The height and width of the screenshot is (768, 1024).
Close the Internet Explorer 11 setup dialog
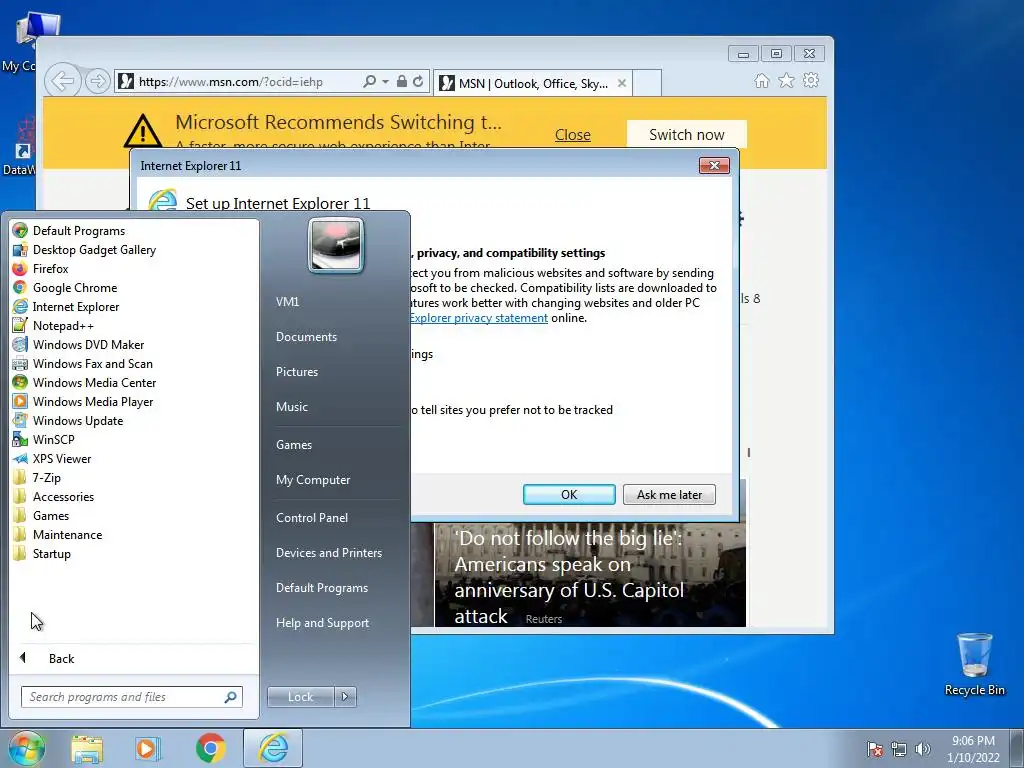click(x=714, y=166)
